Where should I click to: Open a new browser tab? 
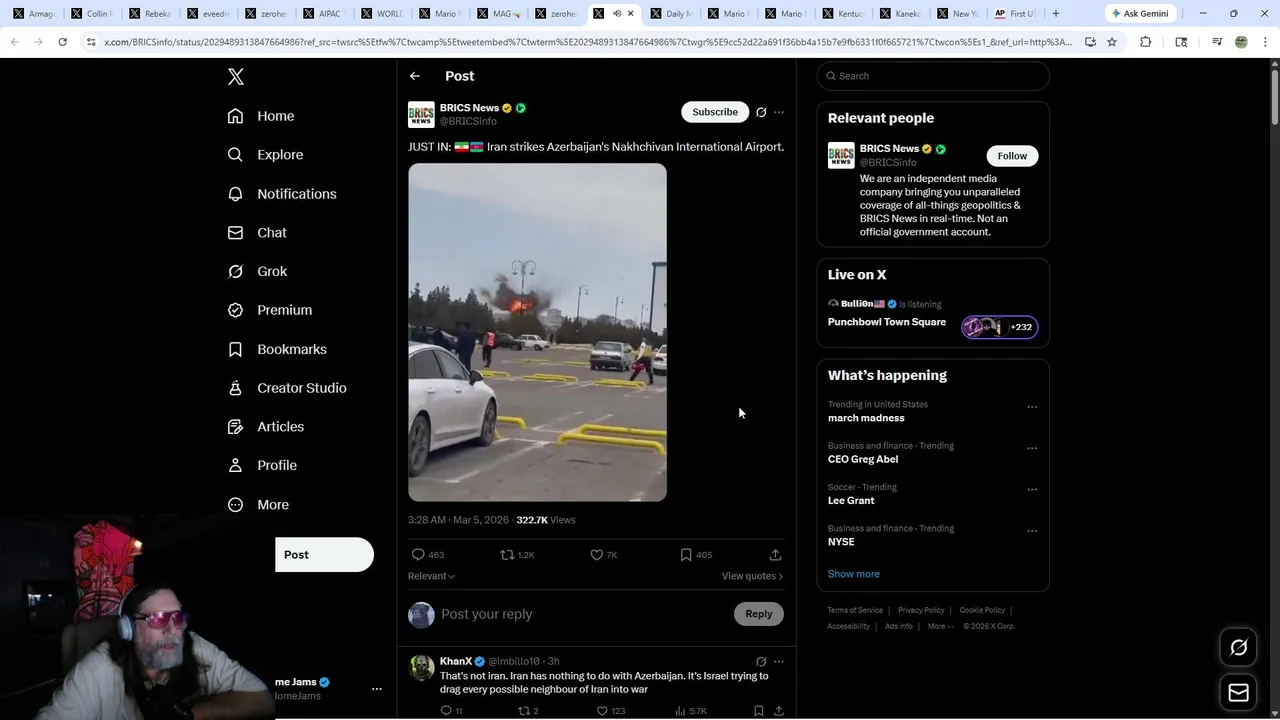pos(1056,13)
